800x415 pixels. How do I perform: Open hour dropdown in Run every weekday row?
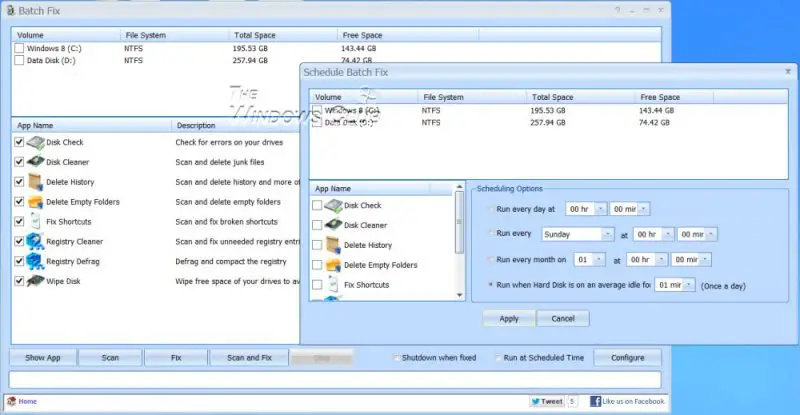pos(668,234)
